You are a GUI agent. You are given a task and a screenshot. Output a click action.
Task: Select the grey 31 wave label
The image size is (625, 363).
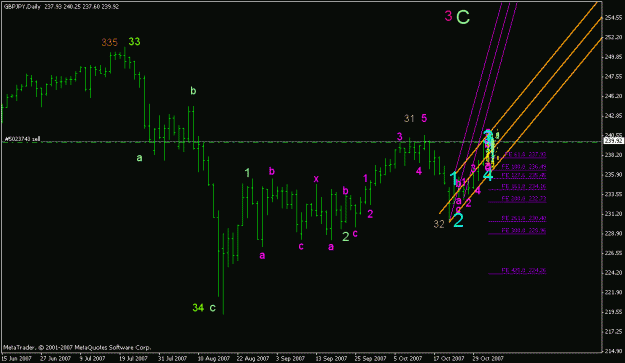point(409,118)
